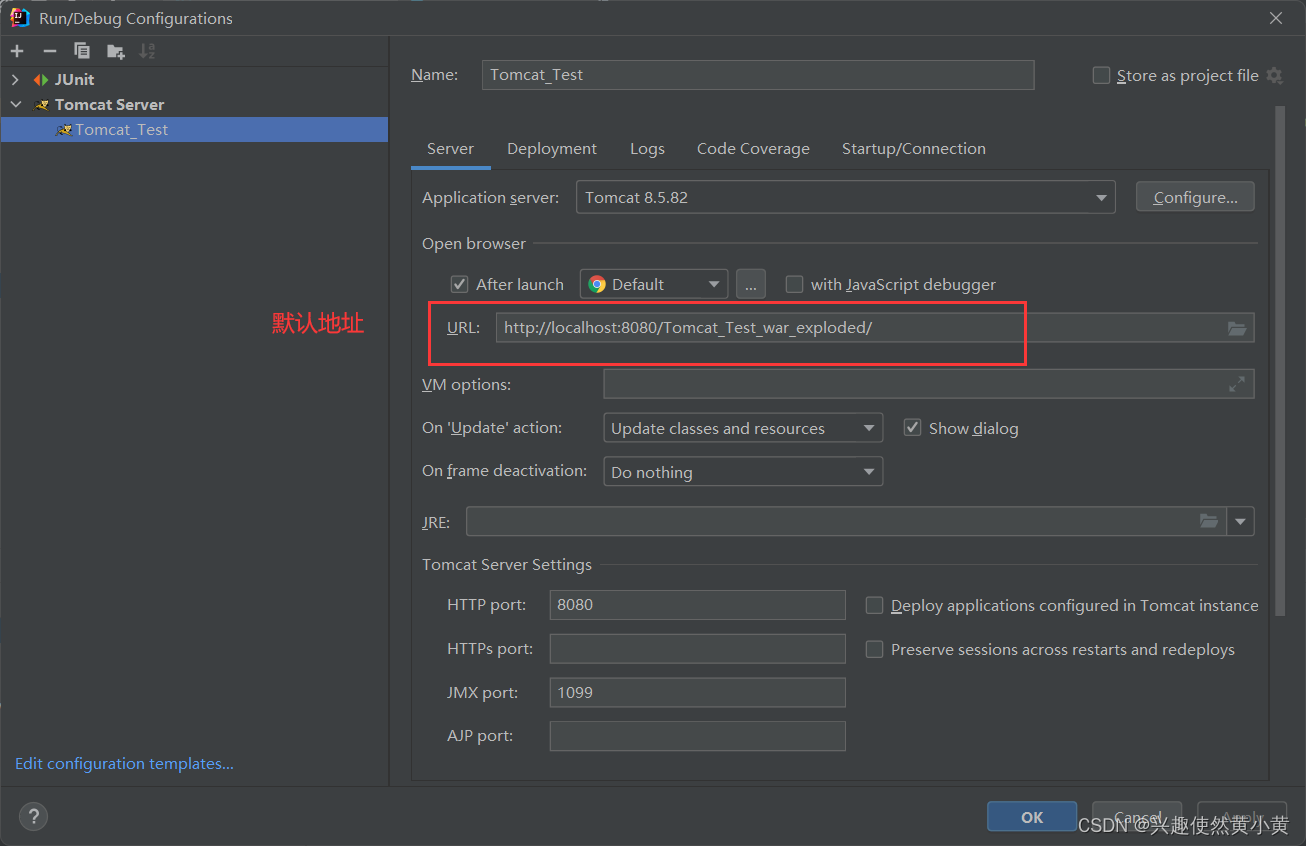The height and width of the screenshot is (846, 1306).
Task: Enable Preserve sessions across restarts and redeploys
Action: [874, 649]
